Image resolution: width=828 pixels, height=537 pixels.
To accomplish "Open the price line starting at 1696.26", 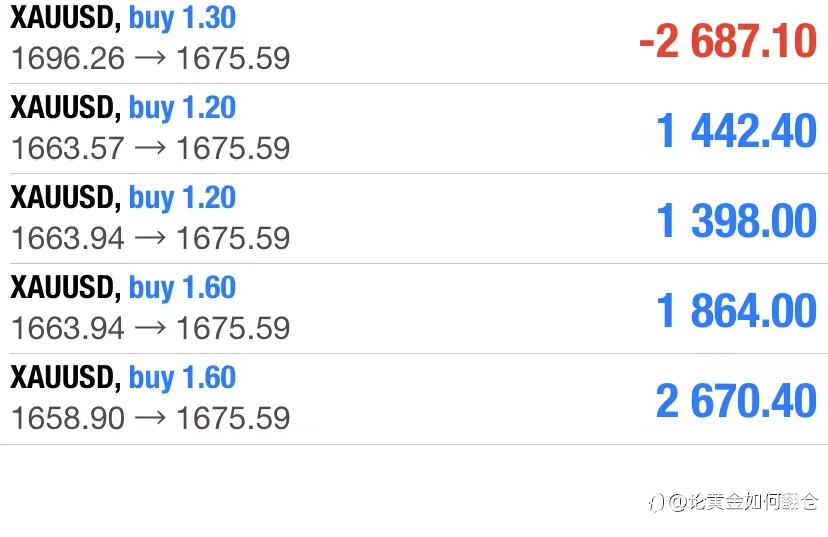I will 150,58.
